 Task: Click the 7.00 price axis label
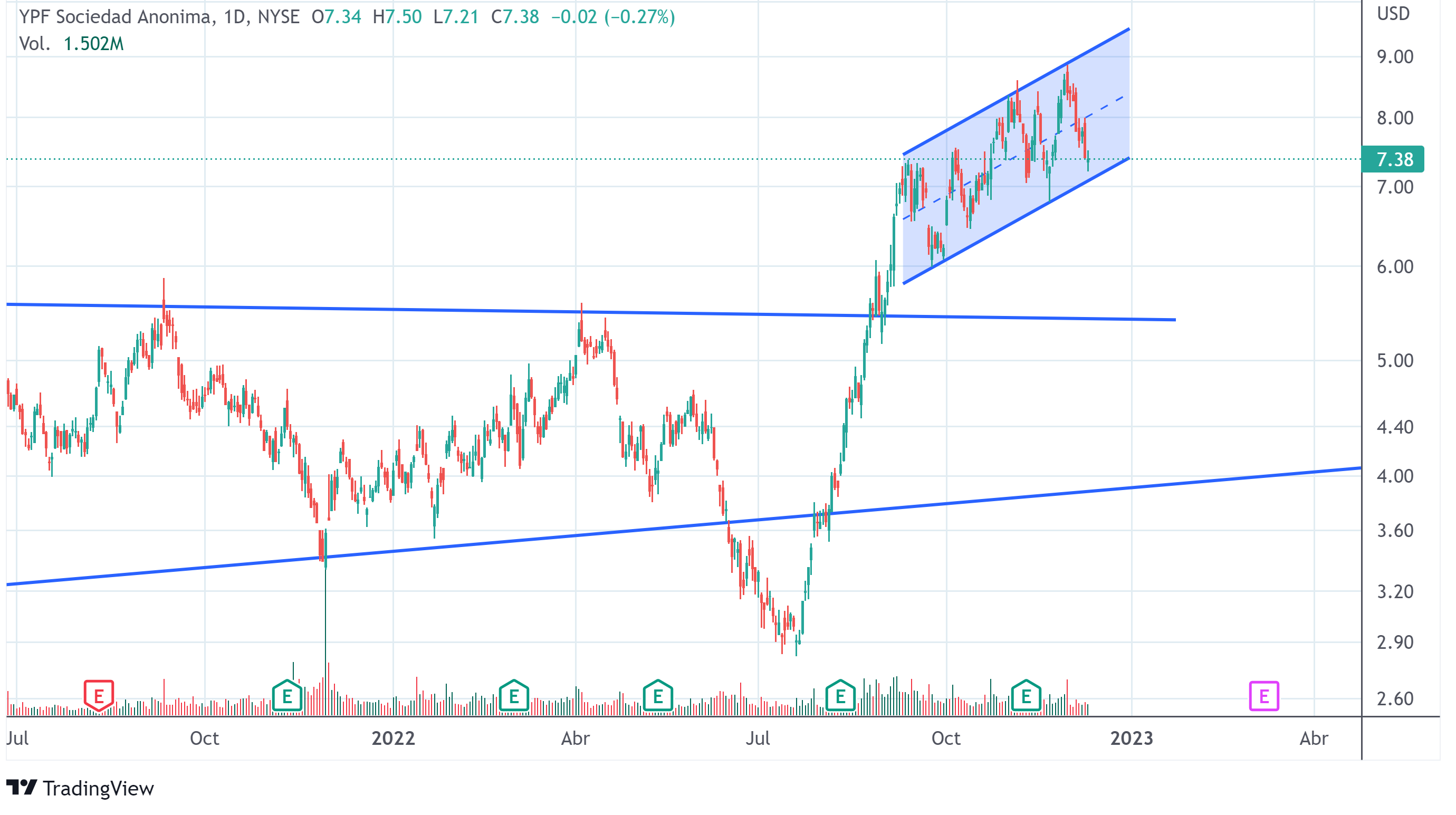click(1395, 187)
